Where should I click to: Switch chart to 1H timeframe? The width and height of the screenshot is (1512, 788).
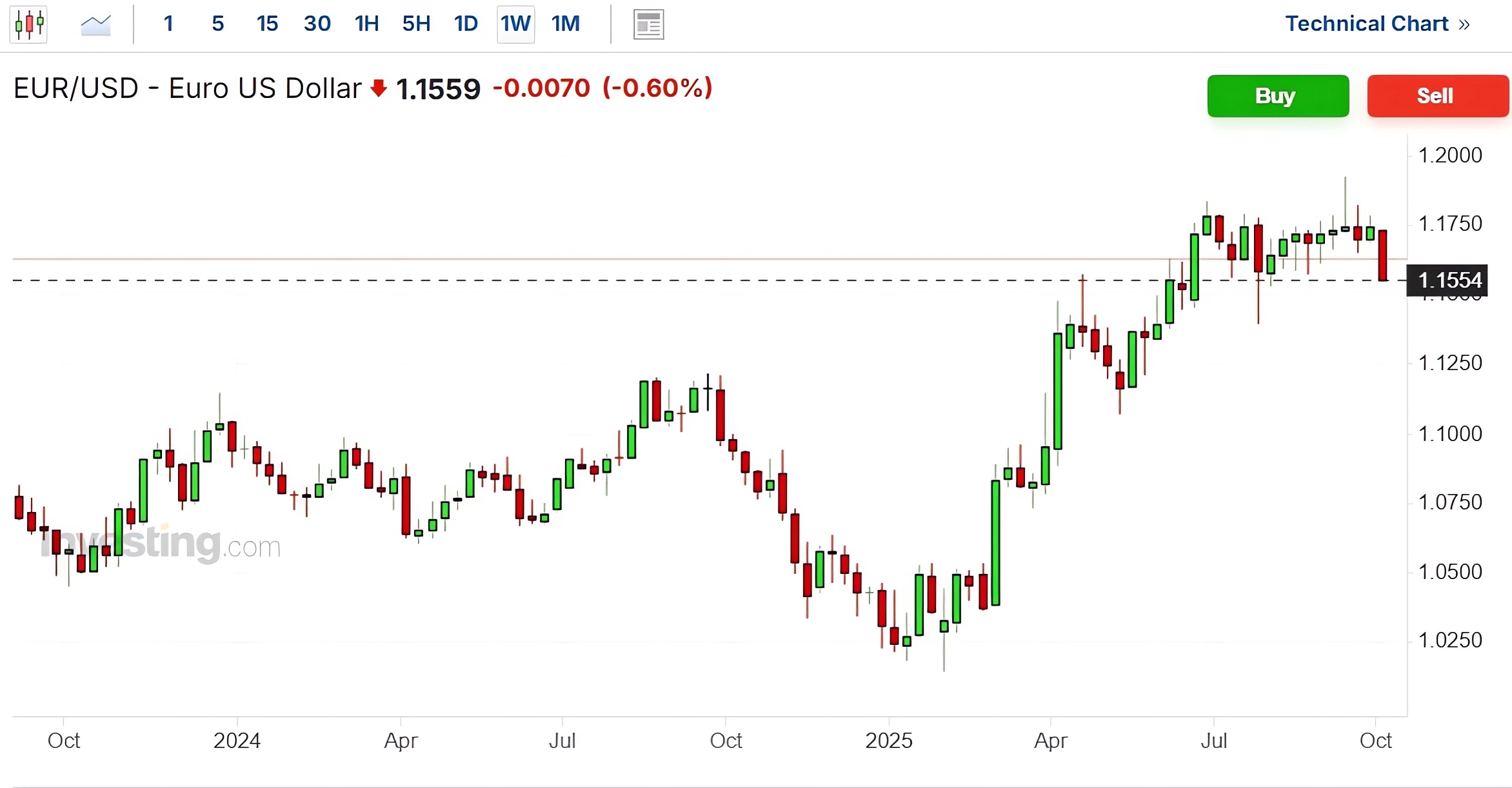point(366,24)
